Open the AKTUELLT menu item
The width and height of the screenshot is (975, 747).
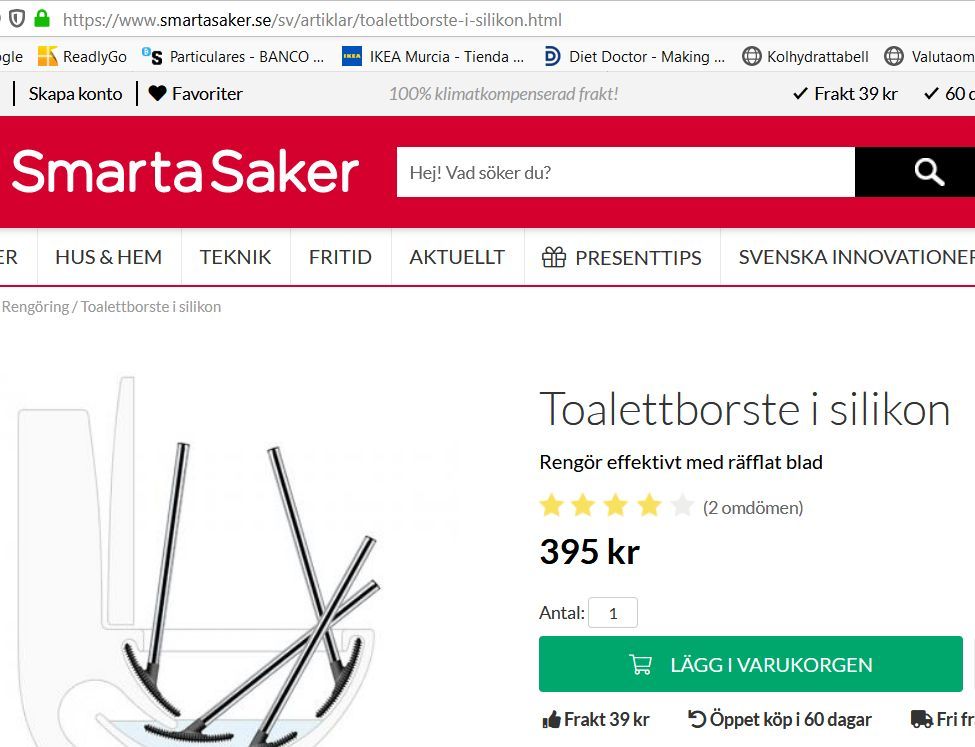(x=457, y=257)
